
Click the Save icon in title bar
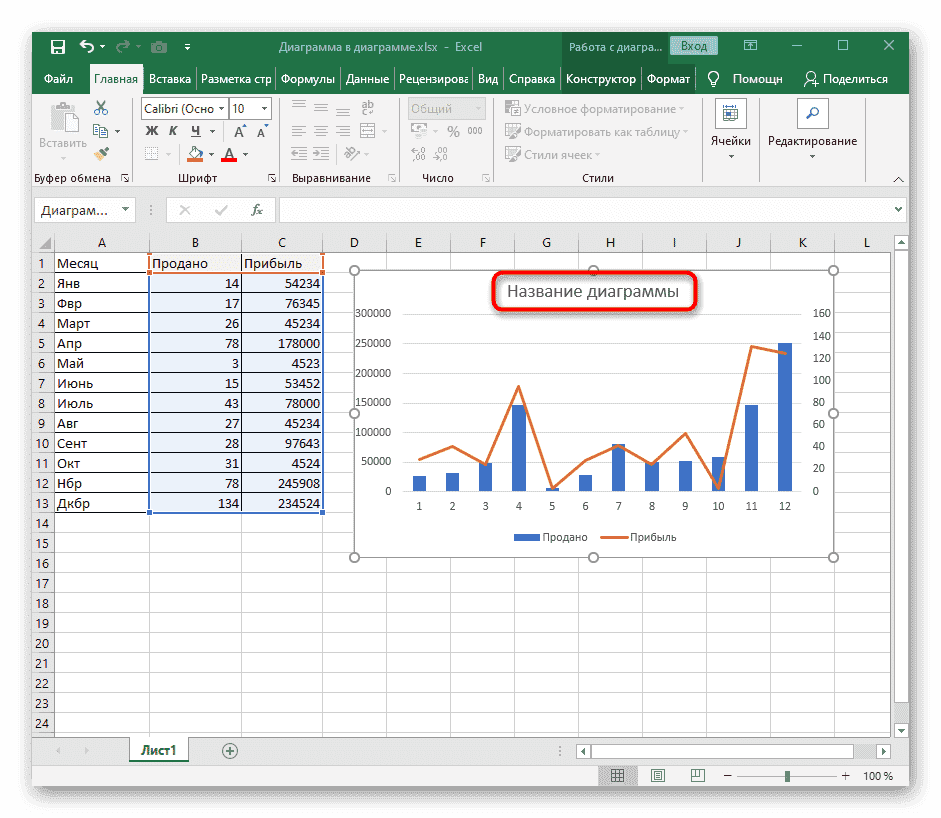coord(58,46)
